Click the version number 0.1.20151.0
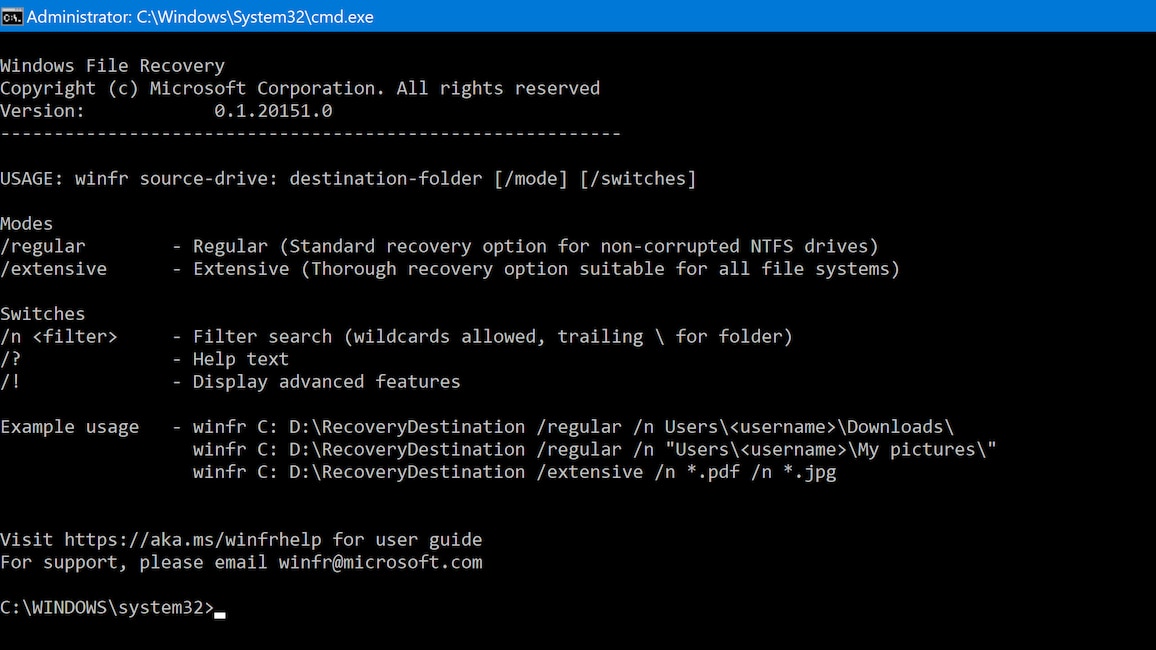 coord(273,111)
